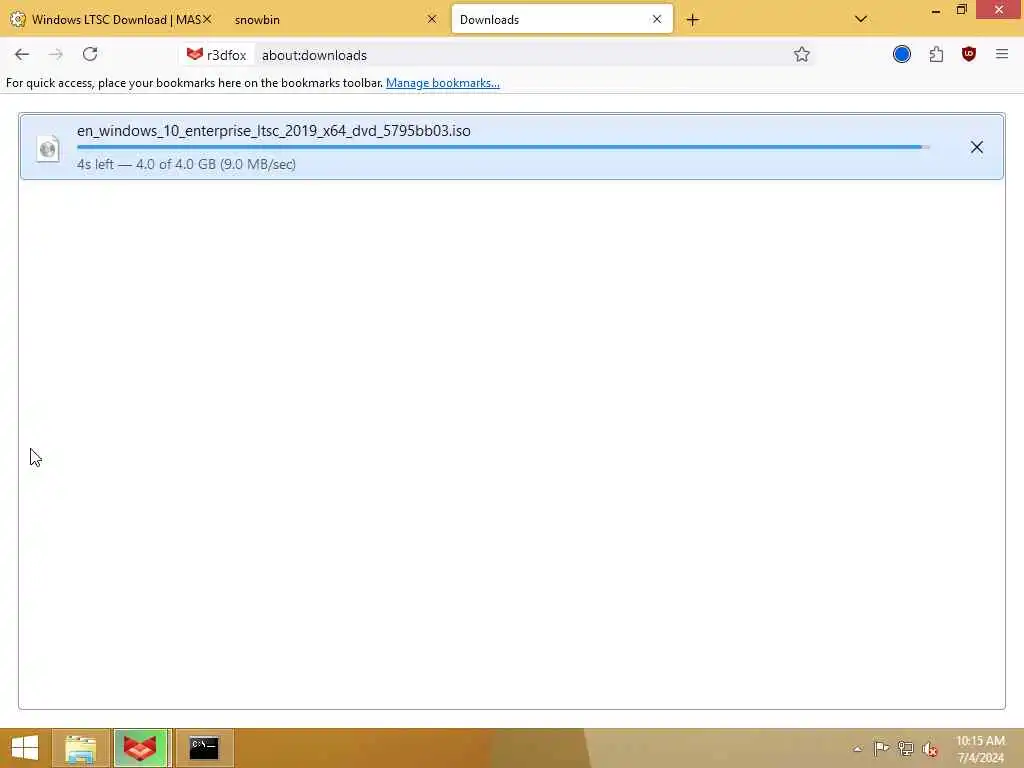Cancel the ISO download with X
The width and height of the screenshot is (1024, 768).
[976, 147]
